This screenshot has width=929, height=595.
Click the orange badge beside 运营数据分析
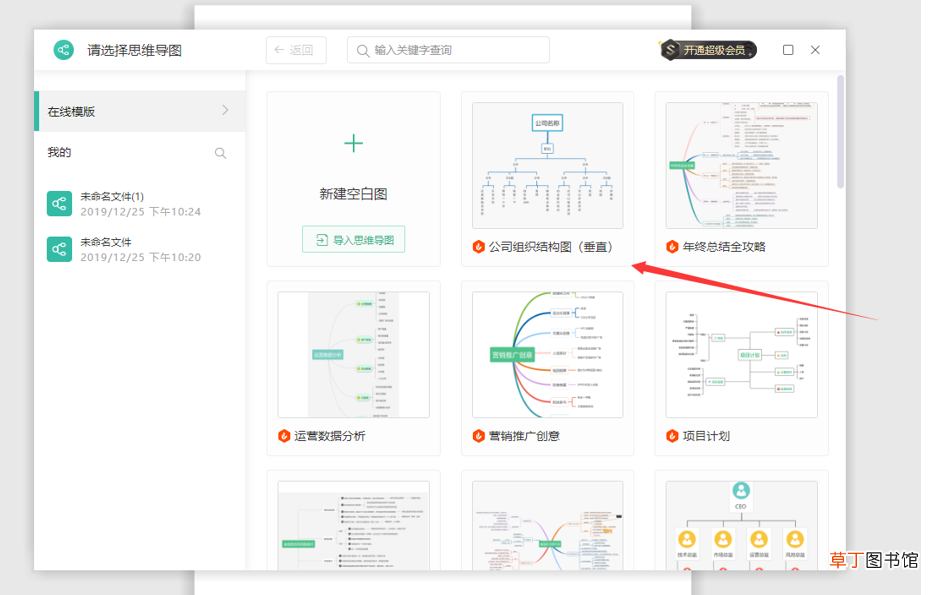click(284, 436)
